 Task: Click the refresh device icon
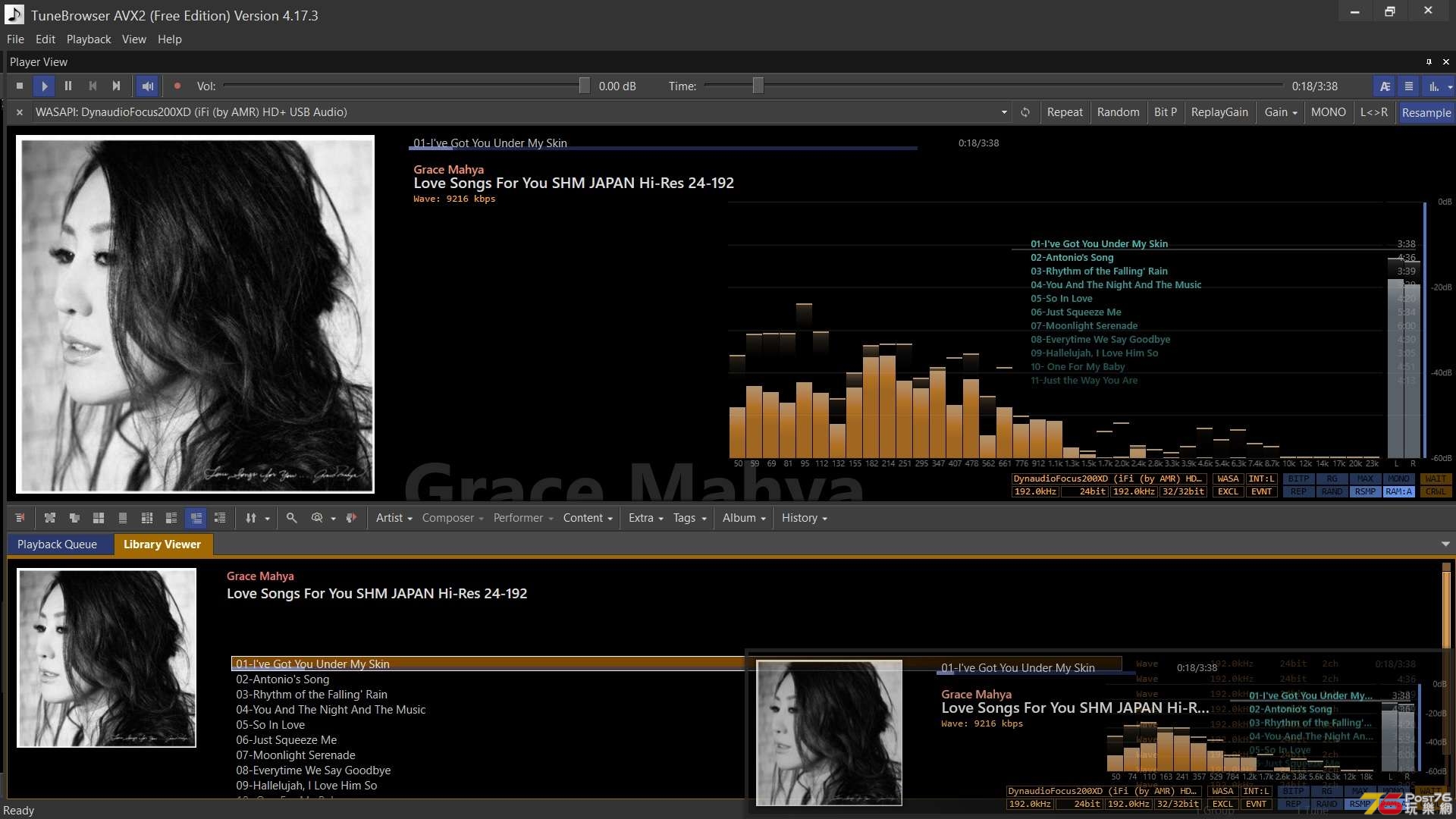tap(1025, 112)
